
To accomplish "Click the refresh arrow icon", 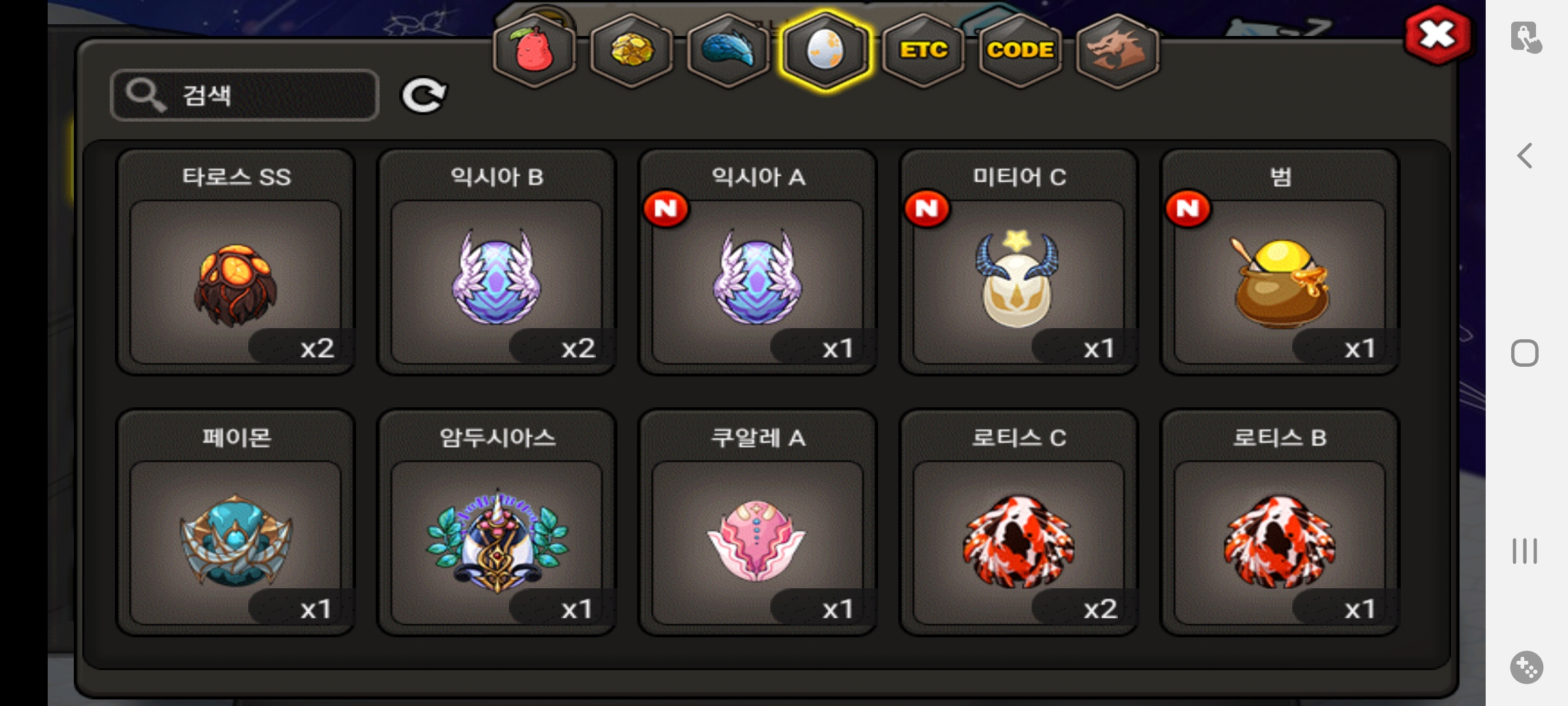I will [x=423, y=95].
